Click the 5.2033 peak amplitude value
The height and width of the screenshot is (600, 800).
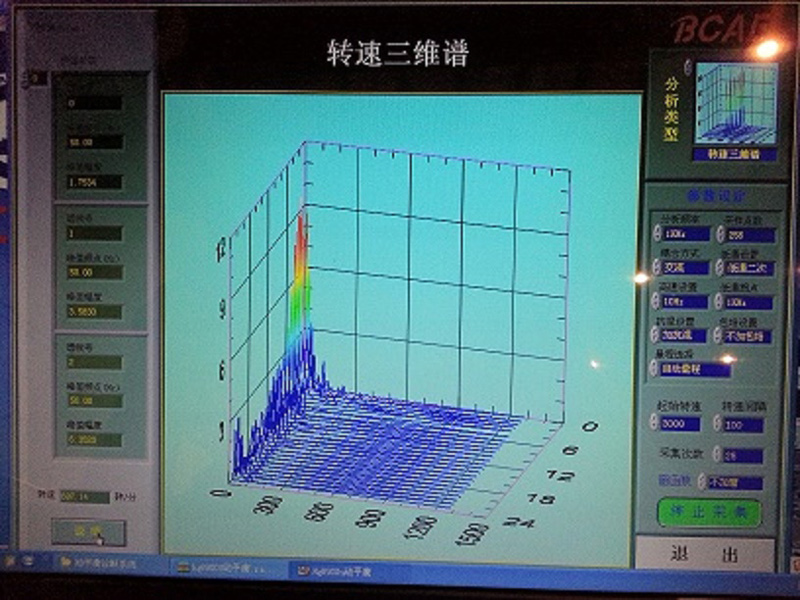coord(94,440)
